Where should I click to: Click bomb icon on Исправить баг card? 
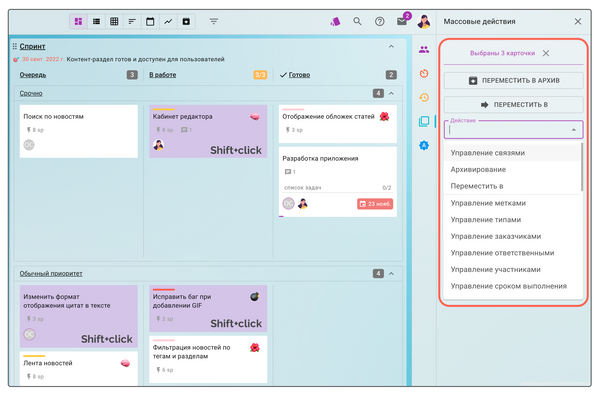[x=255, y=296]
